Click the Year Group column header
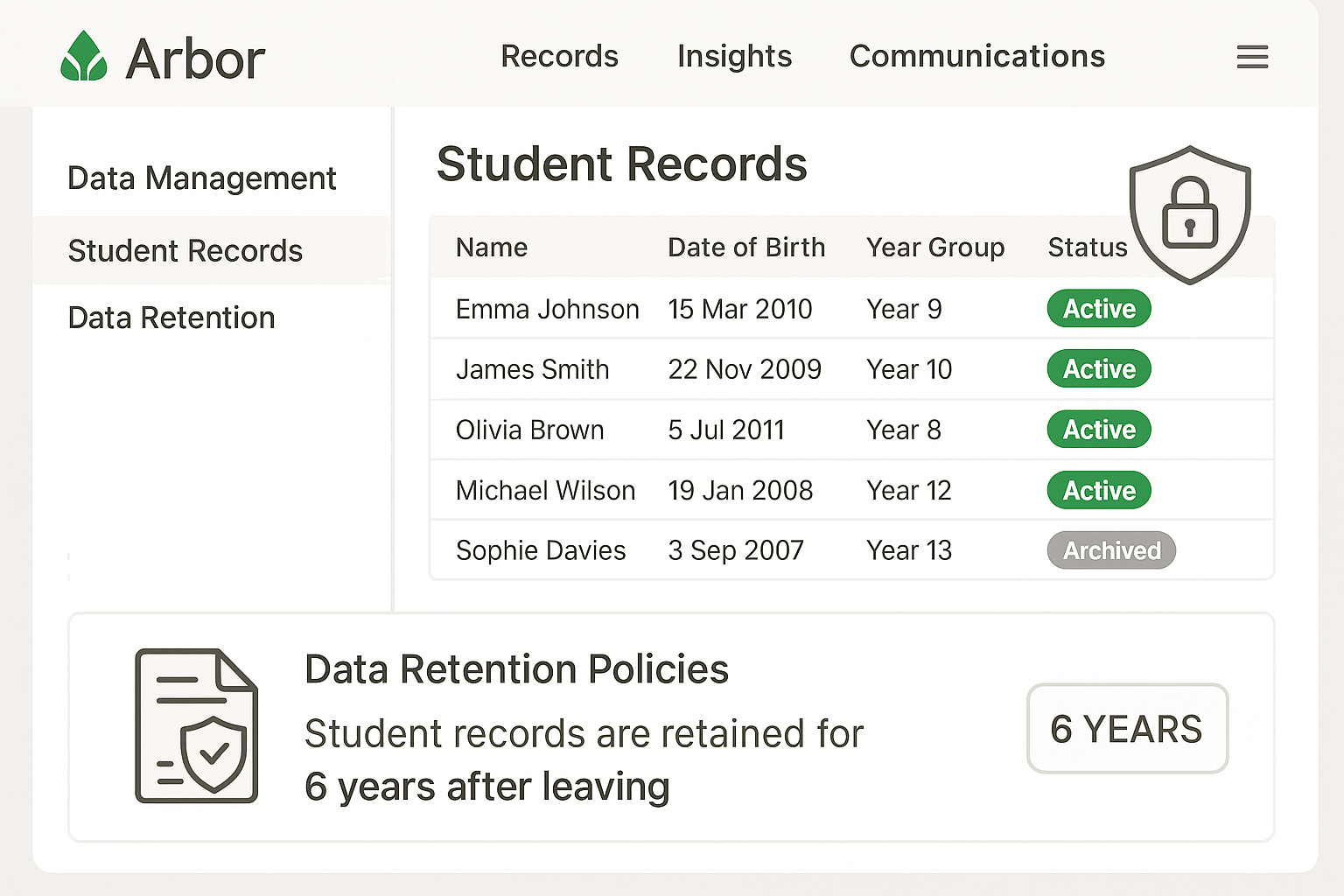The height and width of the screenshot is (896, 1344). tap(935, 248)
